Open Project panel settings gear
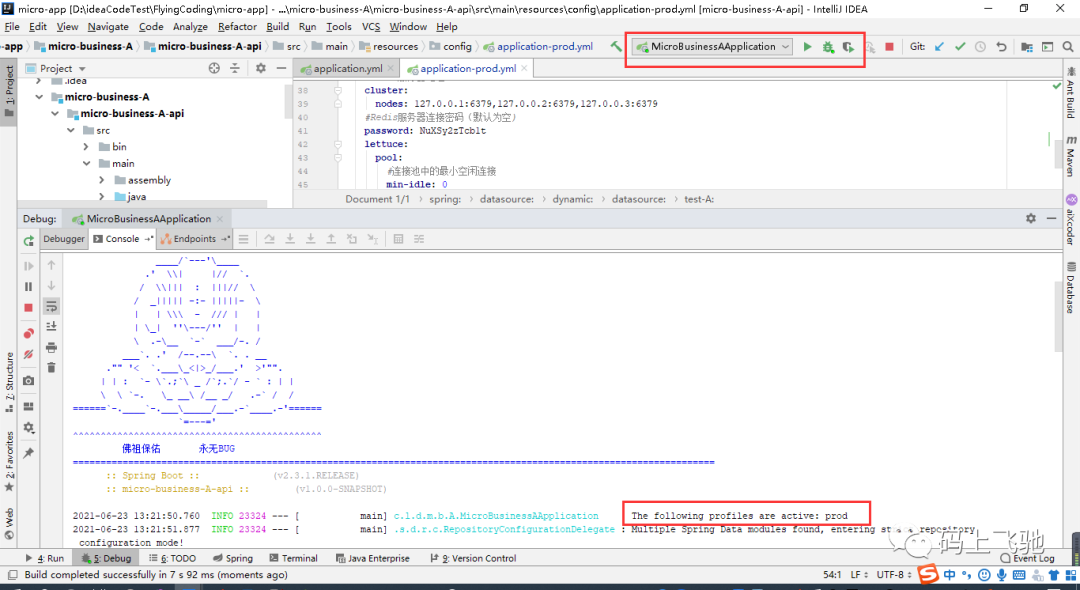The height and width of the screenshot is (590, 1080). [x=260, y=68]
